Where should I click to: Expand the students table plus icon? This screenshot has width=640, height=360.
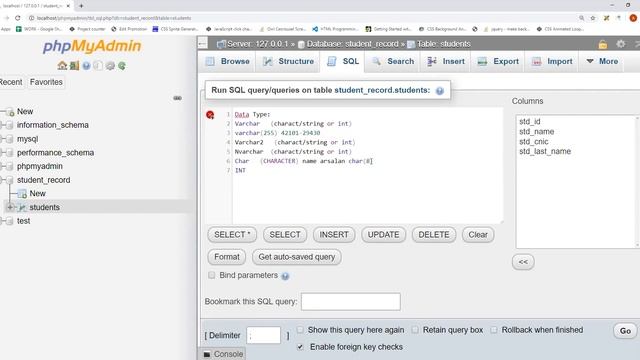[10, 207]
